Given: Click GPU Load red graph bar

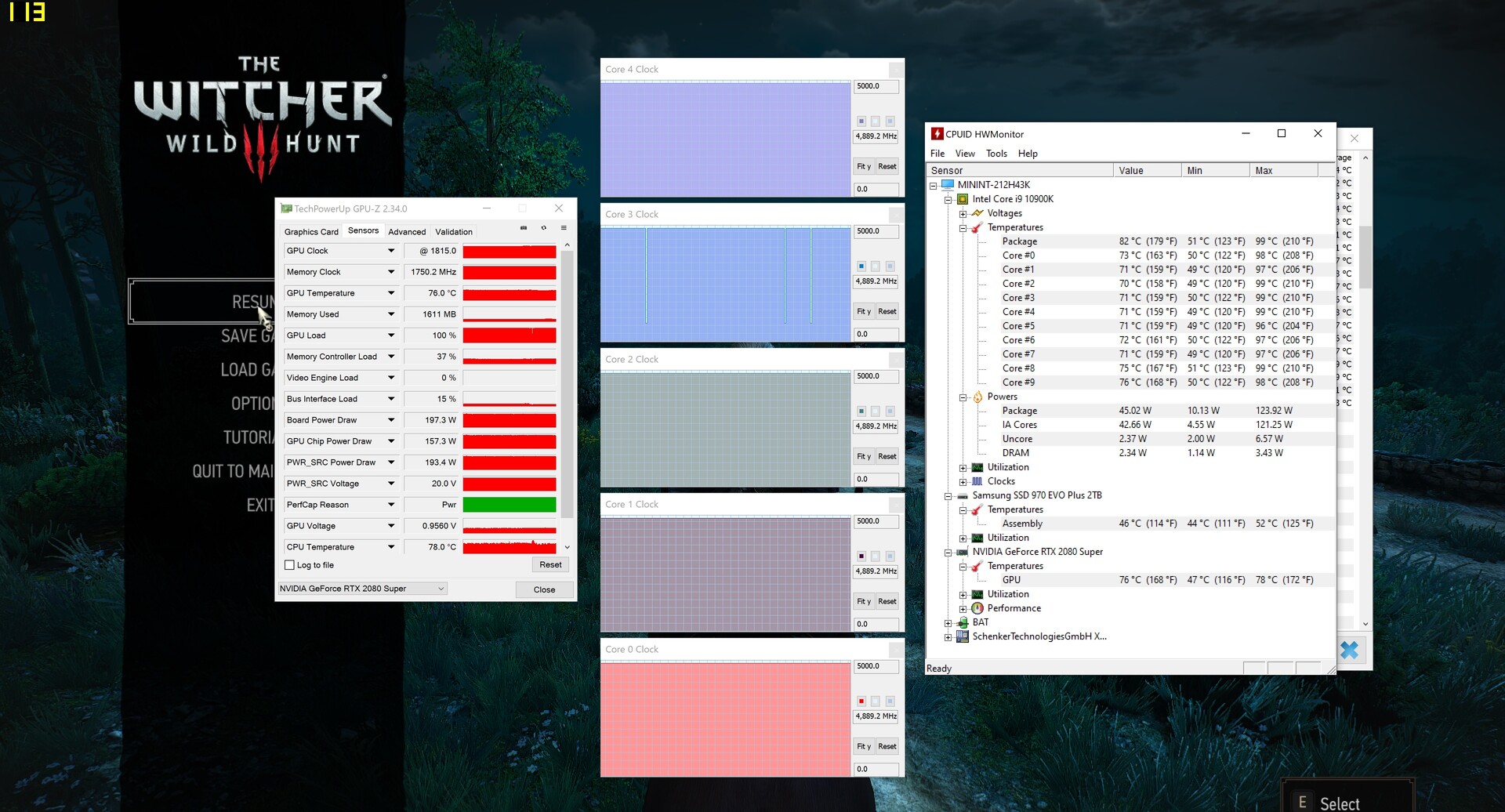Looking at the screenshot, I should coord(510,335).
